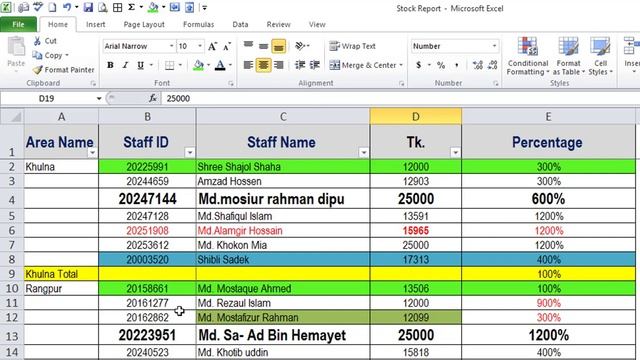Click the Comma Style icon

point(456,65)
